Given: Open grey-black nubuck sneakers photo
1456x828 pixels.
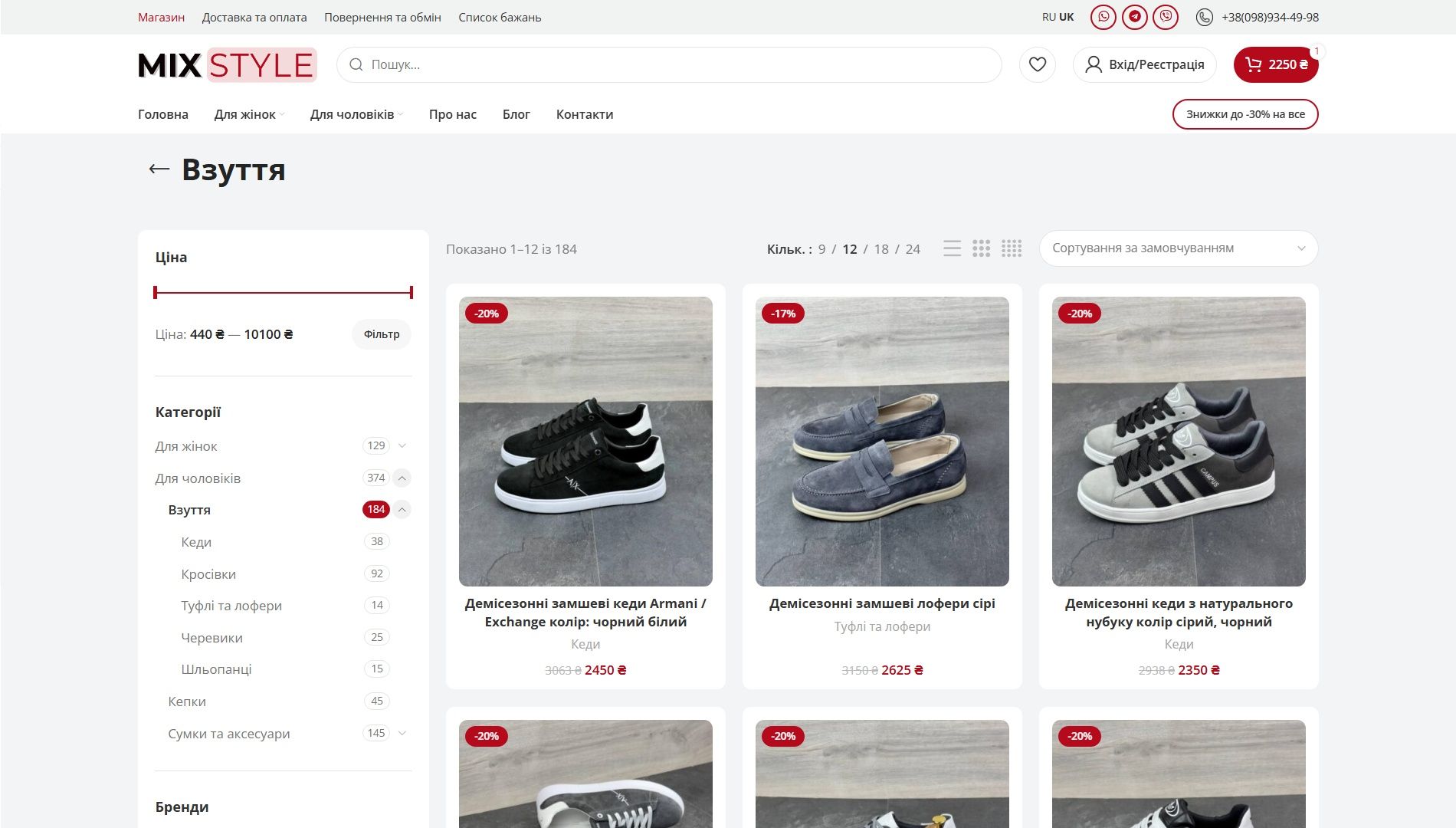Looking at the screenshot, I should [1179, 442].
